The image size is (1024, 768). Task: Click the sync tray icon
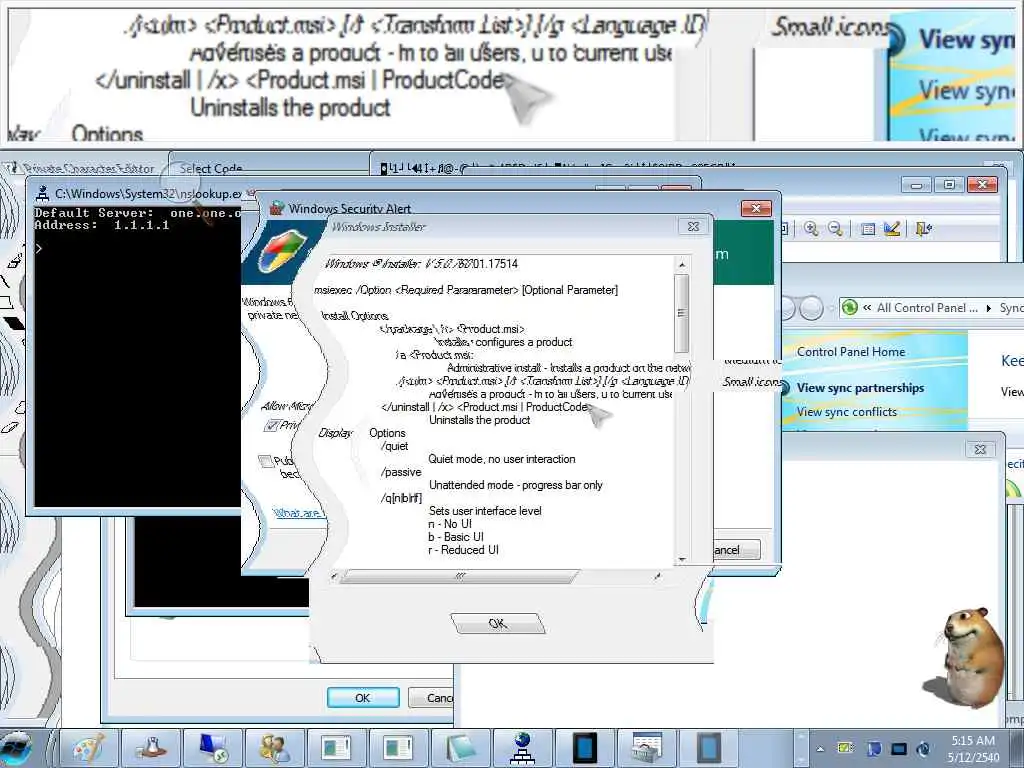click(924, 748)
